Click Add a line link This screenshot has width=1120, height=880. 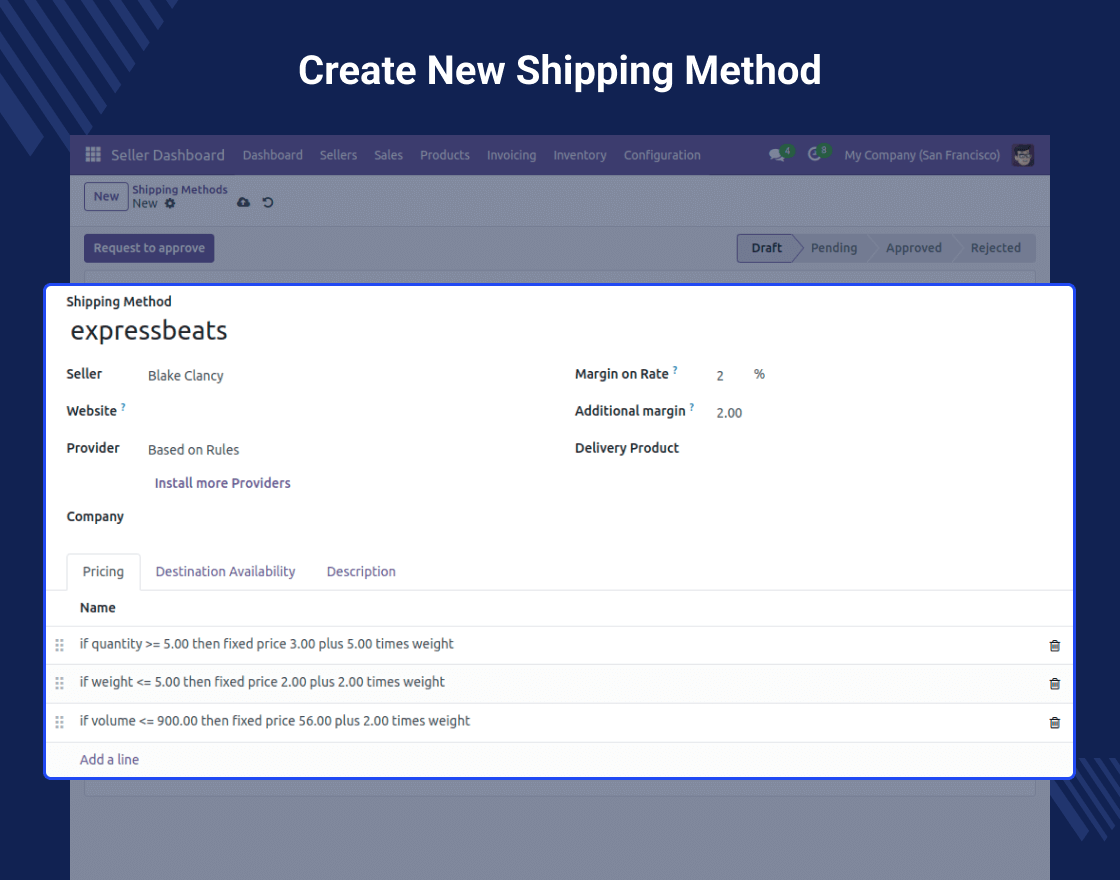pos(109,759)
